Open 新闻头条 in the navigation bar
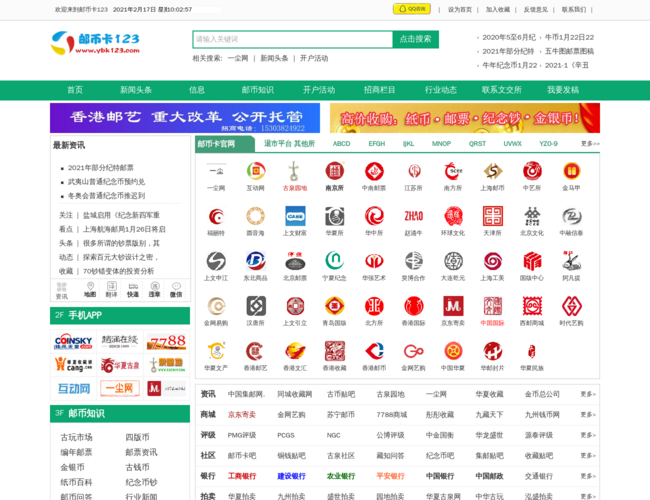The image size is (650, 500). tap(136, 90)
